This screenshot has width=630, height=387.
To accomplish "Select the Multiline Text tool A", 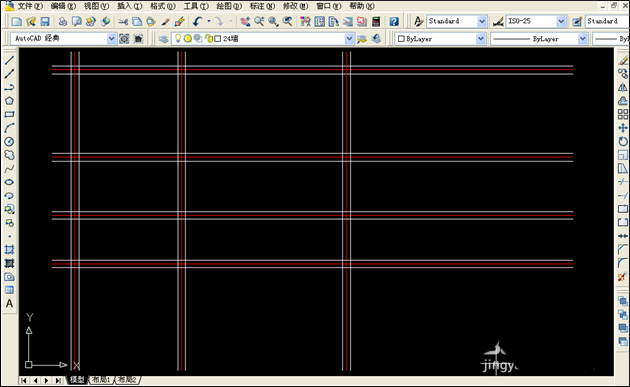I will [x=9, y=304].
